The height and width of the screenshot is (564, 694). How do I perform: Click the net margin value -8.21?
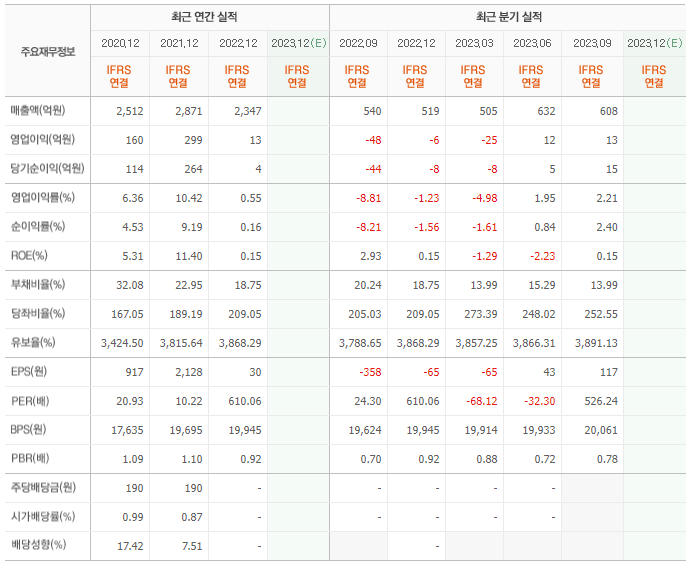[x=369, y=227]
